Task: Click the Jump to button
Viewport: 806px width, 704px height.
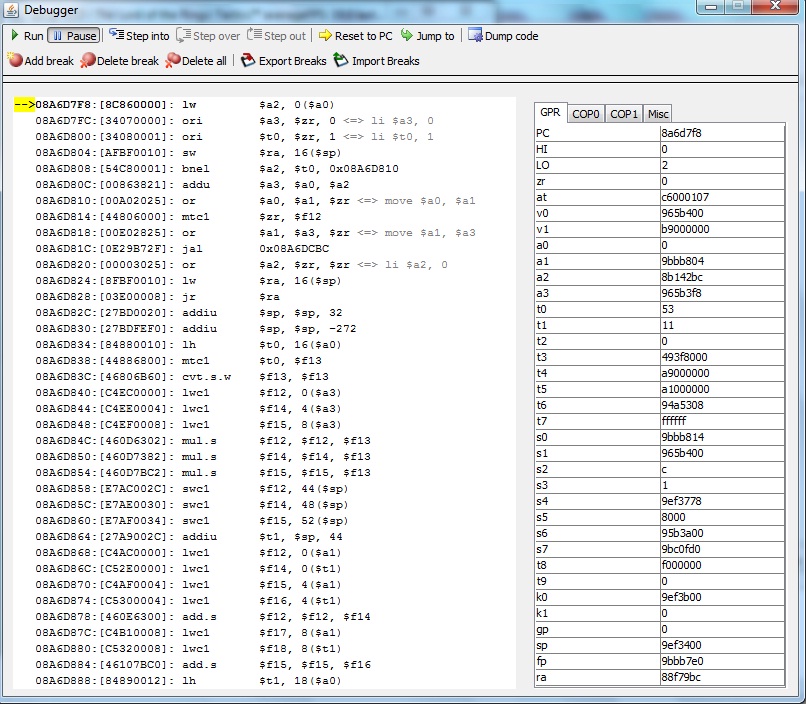Action: (x=427, y=36)
